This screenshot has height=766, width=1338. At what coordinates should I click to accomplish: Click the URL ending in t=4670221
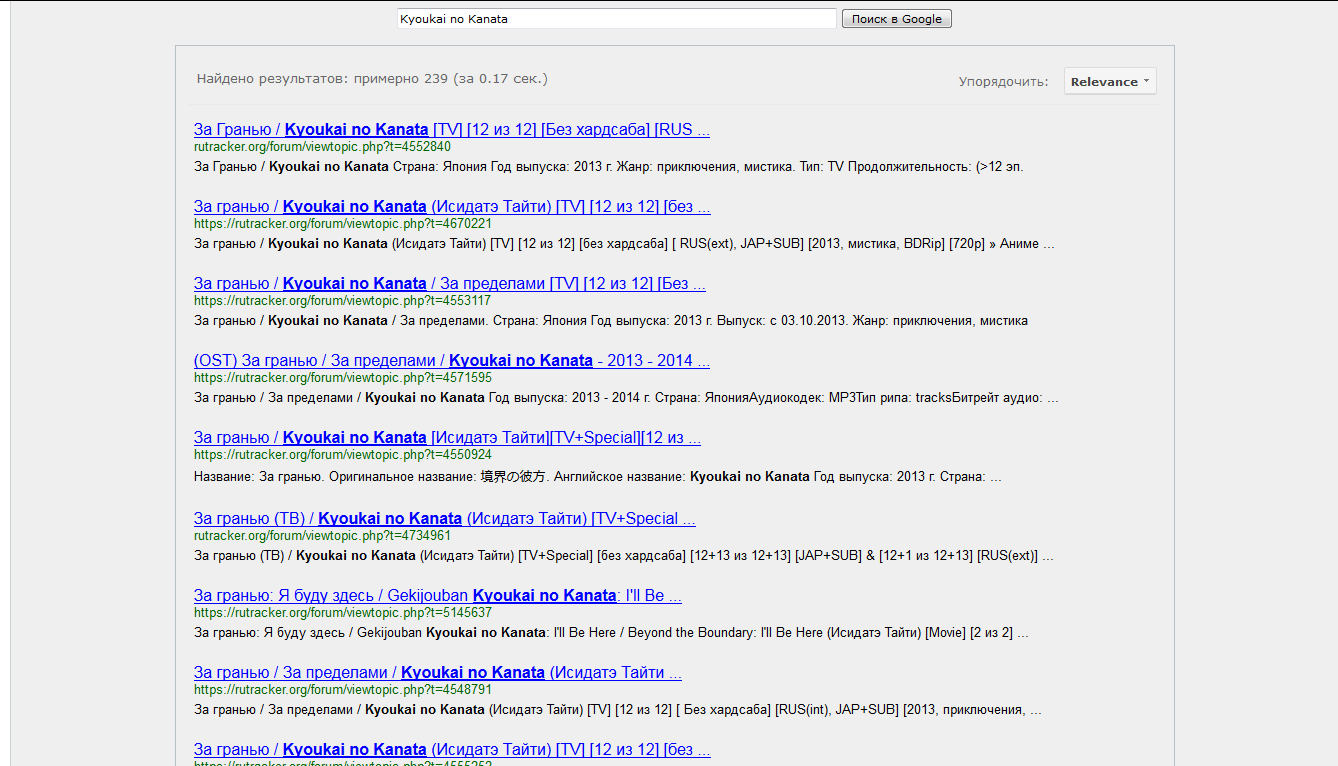click(343, 224)
